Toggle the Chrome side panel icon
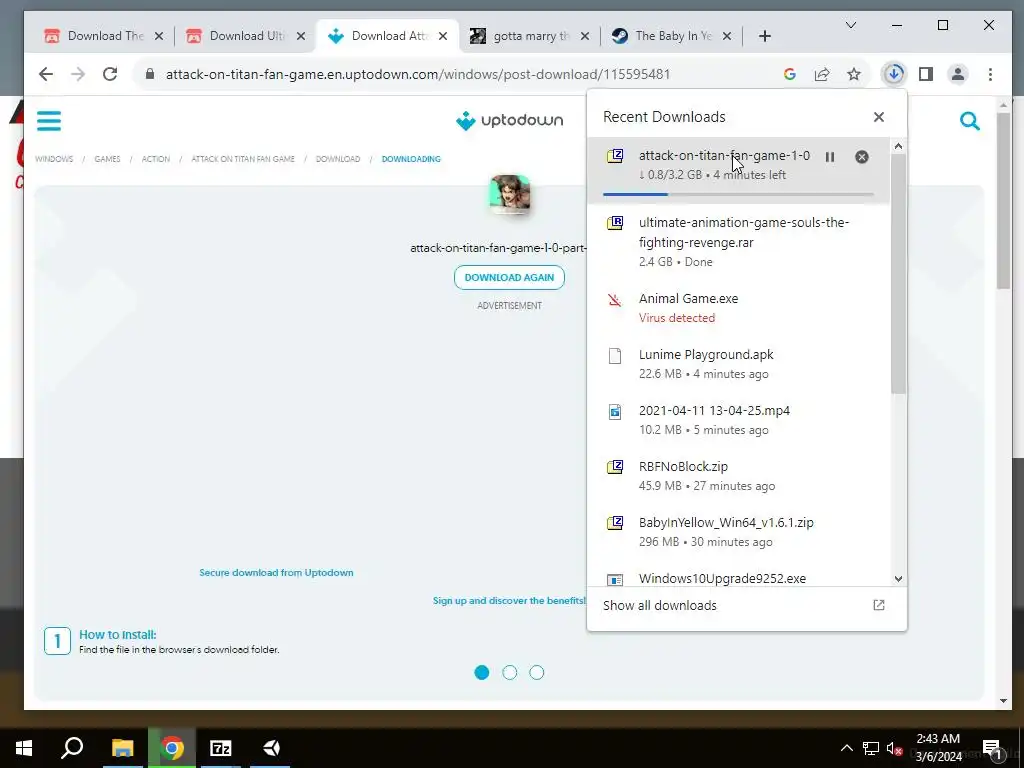 tap(925, 74)
